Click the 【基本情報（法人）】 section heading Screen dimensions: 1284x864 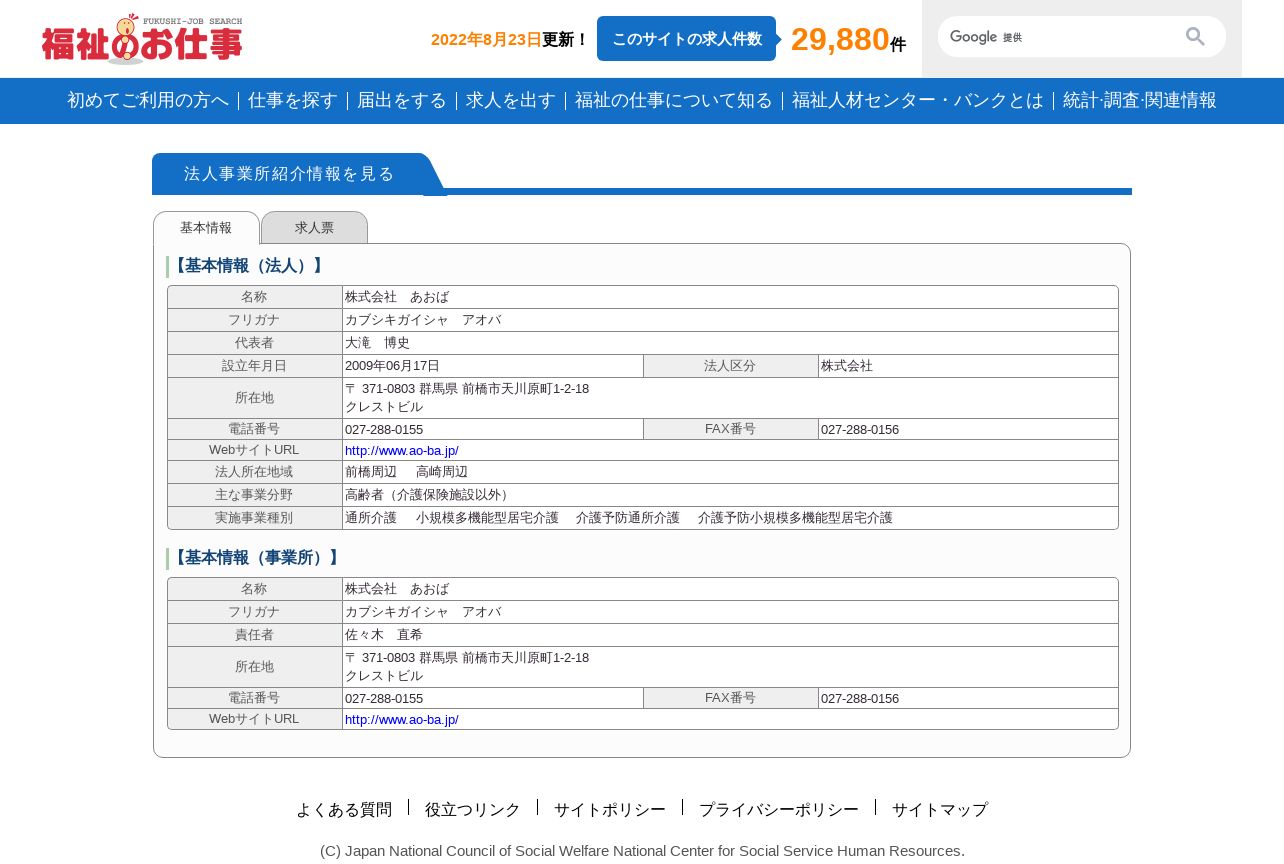(249, 266)
